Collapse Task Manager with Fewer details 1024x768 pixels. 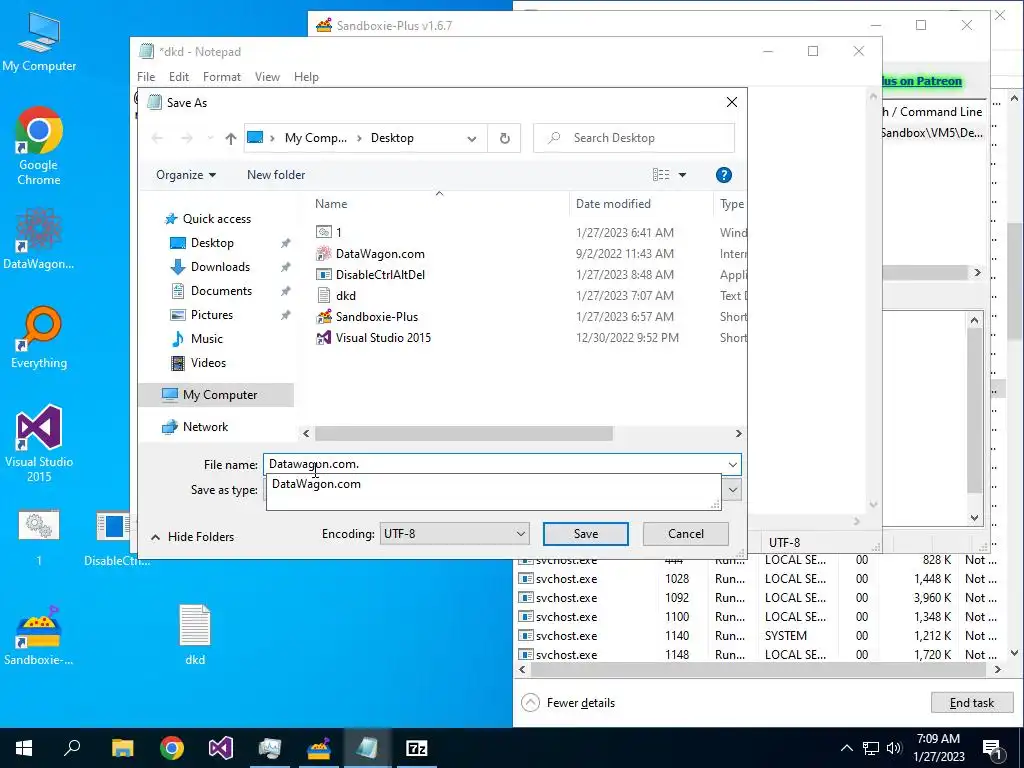568,703
